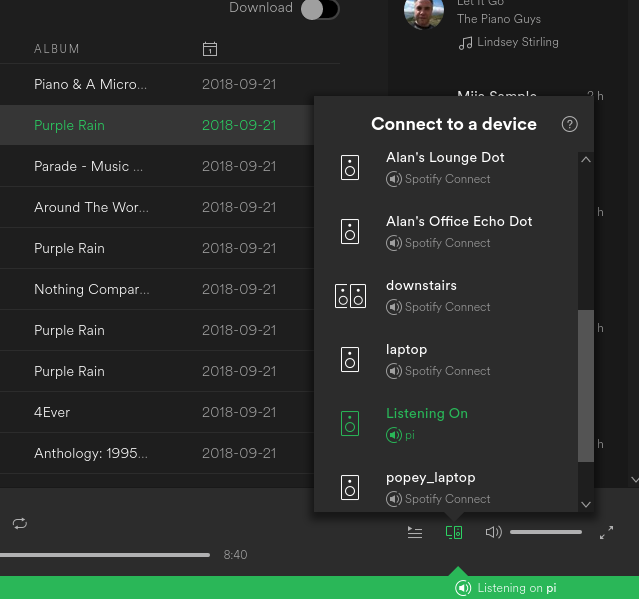Click the Listening on pi bar speaker icon

pyautogui.click(x=463, y=588)
